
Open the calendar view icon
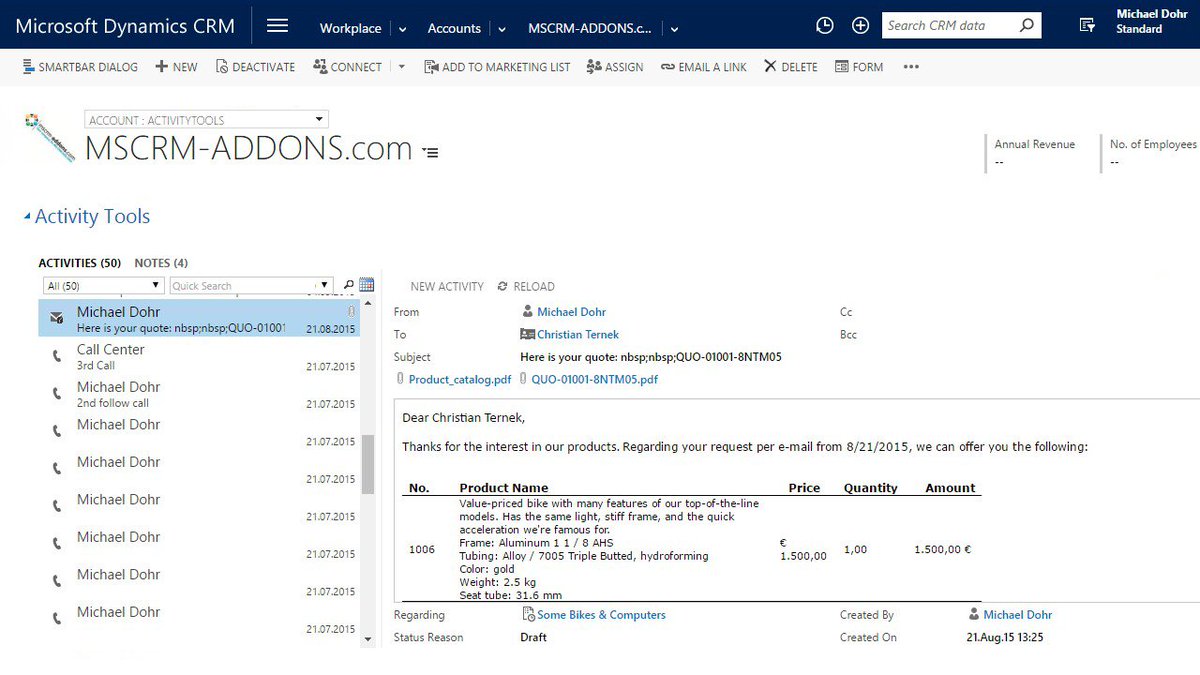tap(367, 285)
